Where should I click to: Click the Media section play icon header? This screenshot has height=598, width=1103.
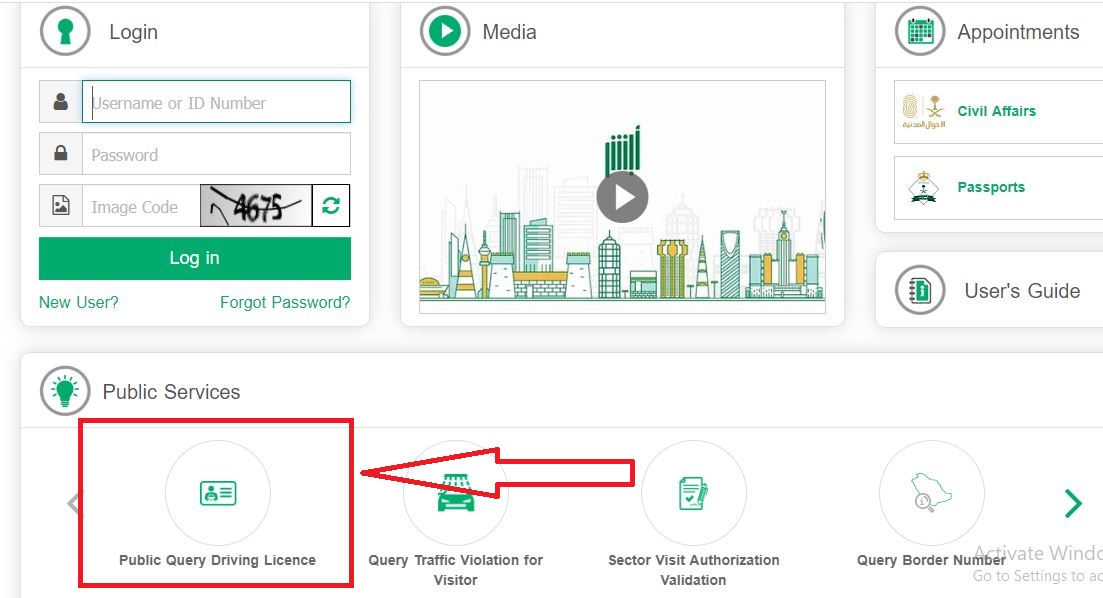pyautogui.click(x=443, y=31)
